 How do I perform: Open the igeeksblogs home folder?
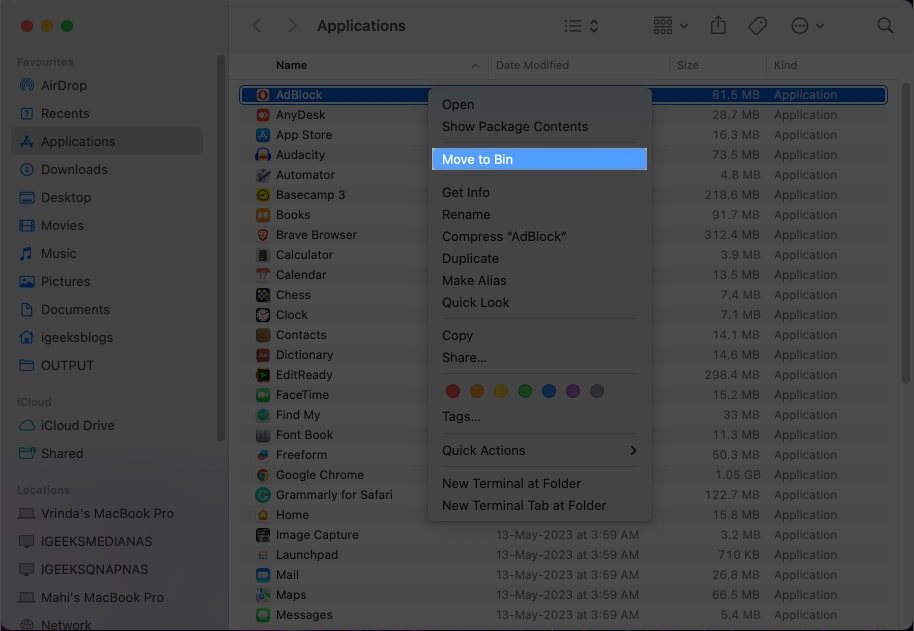[x=107, y=337]
